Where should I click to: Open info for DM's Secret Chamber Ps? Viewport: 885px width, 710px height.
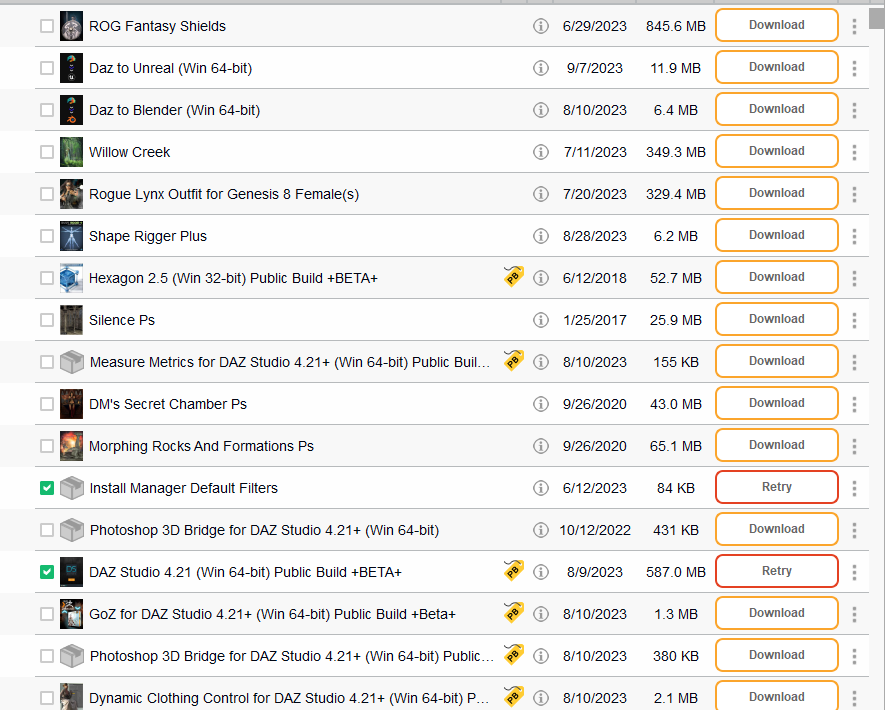[x=541, y=404]
